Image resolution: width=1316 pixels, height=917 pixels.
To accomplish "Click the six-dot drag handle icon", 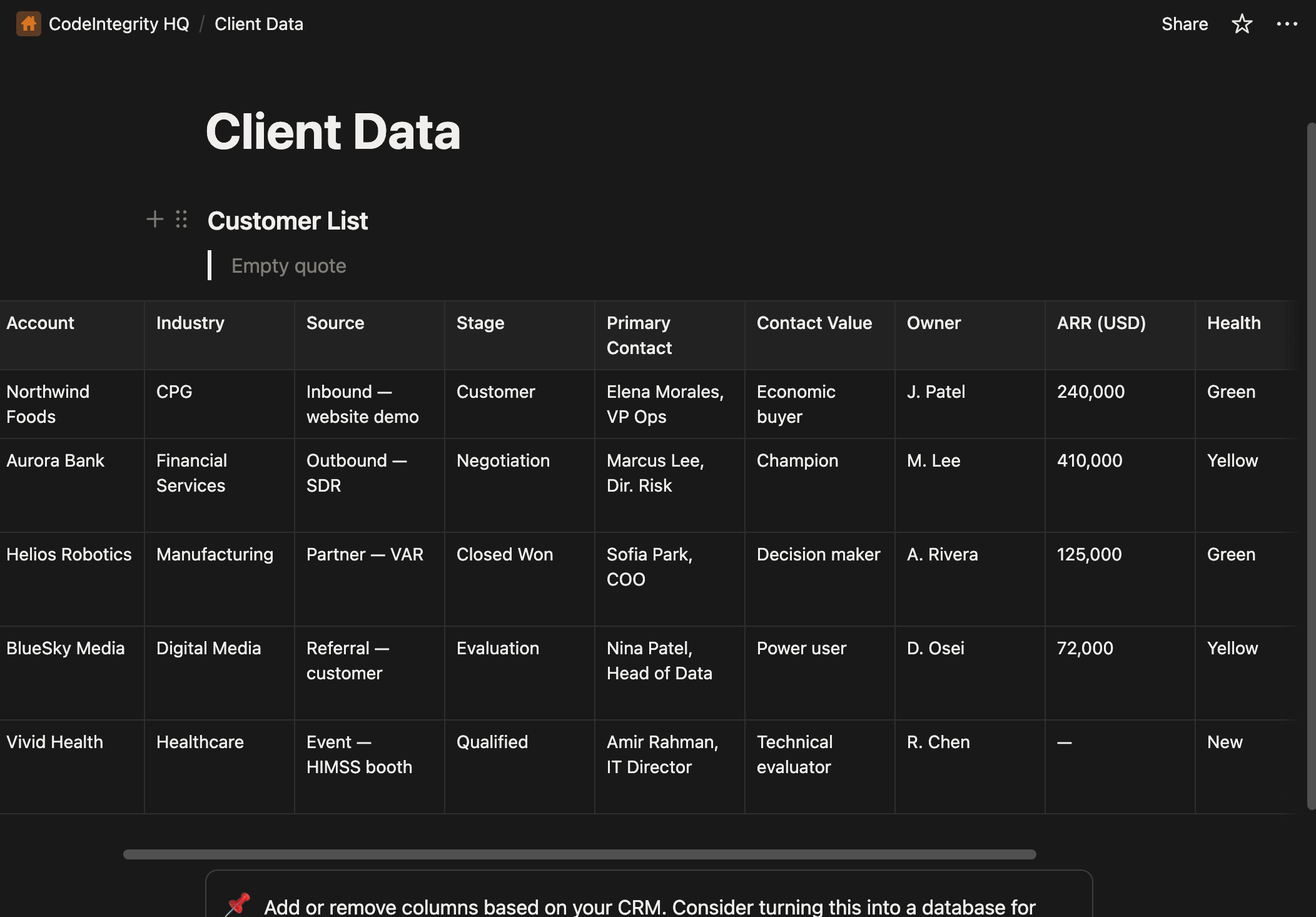I will pyautogui.click(x=181, y=220).
